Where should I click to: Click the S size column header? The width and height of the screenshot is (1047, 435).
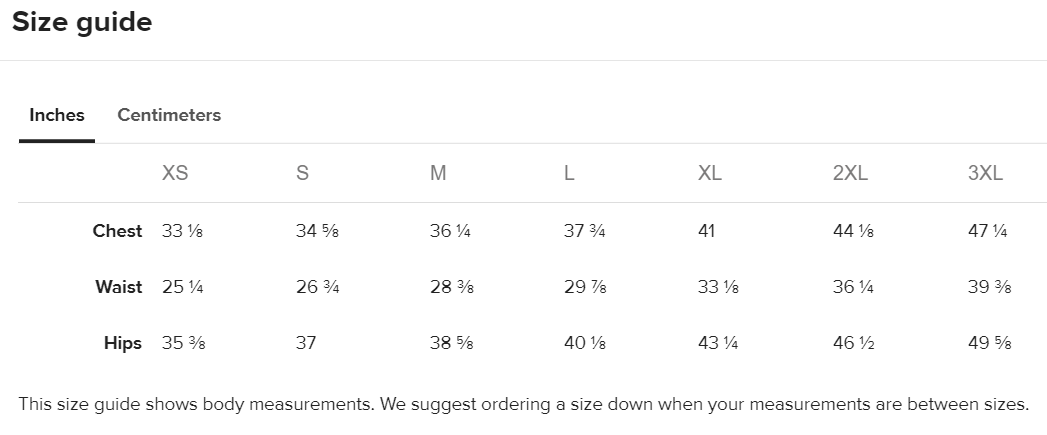[x=302, y=173]
